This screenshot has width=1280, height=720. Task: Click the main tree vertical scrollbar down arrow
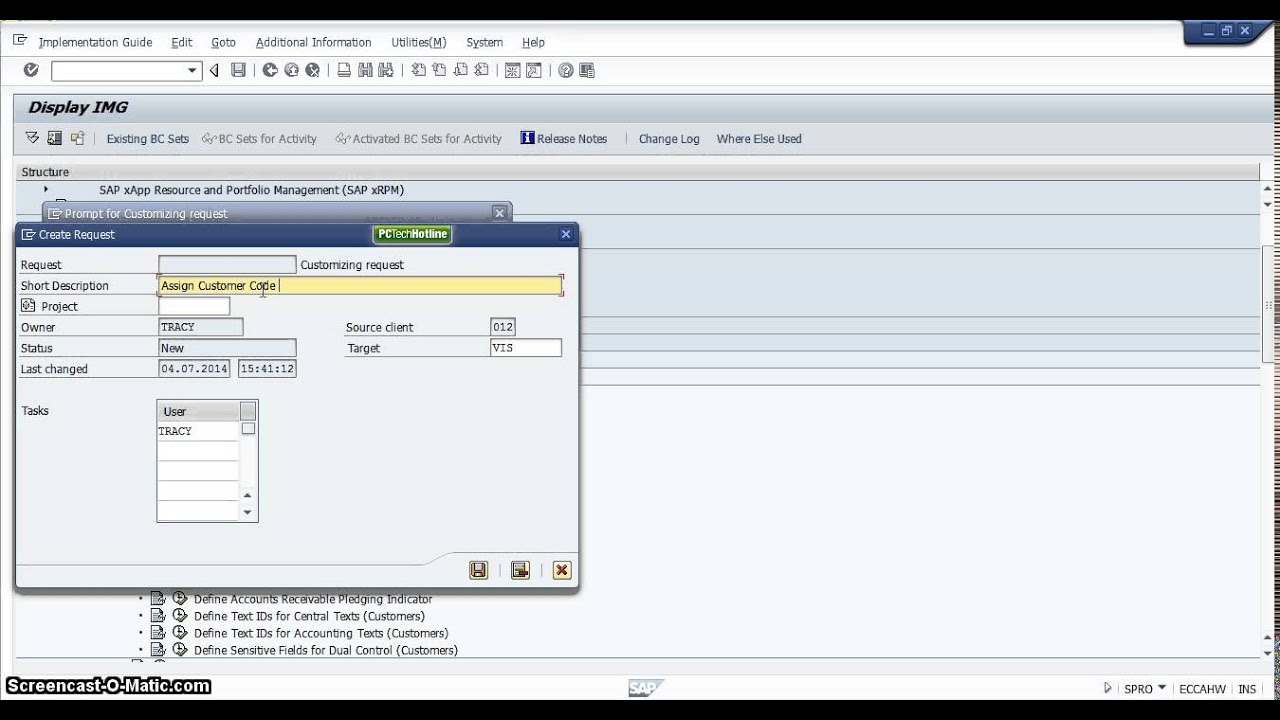coord(1268,653)
